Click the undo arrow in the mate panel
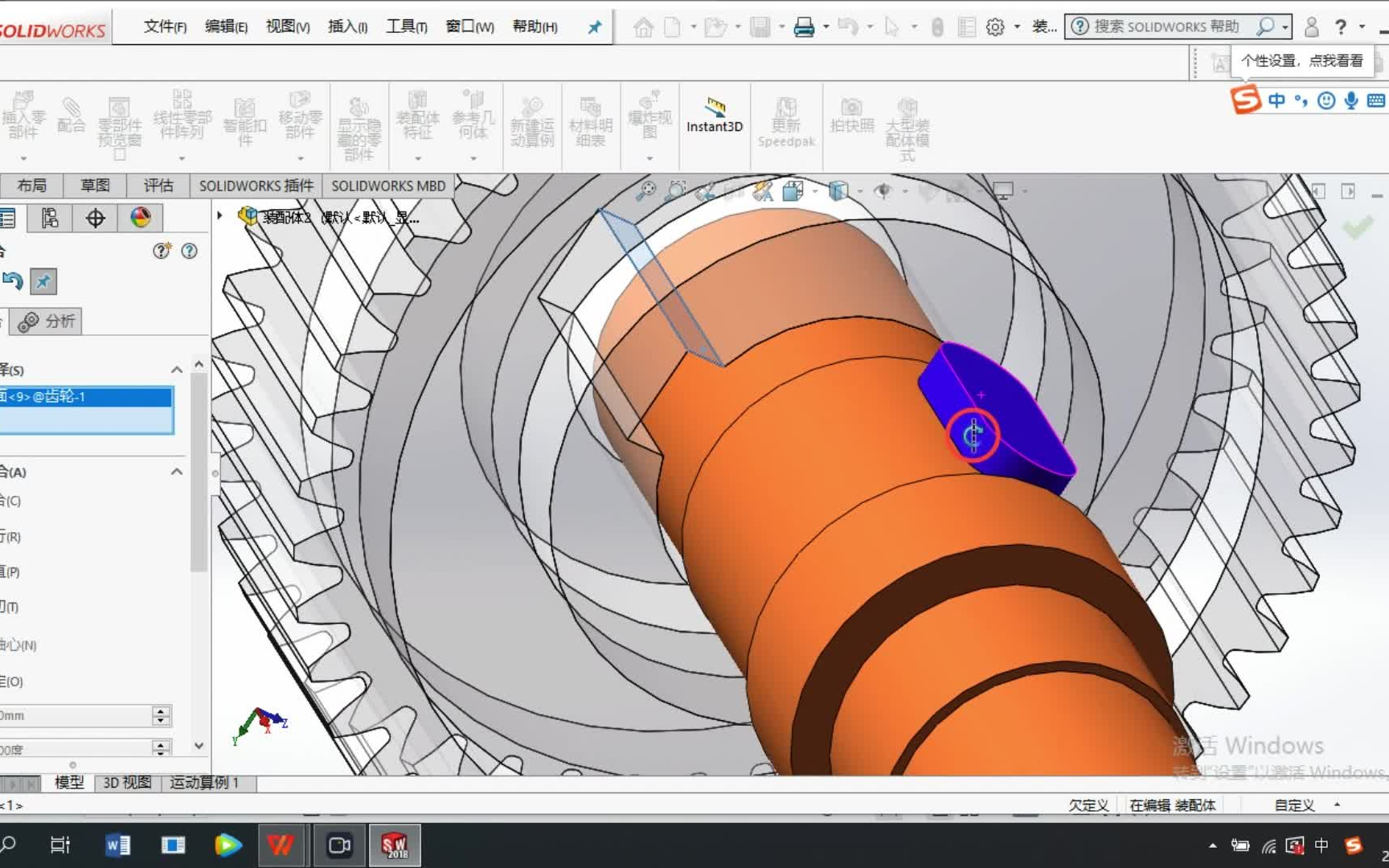This screenshot has height=868, width=1389. click(x=12, y=281)
